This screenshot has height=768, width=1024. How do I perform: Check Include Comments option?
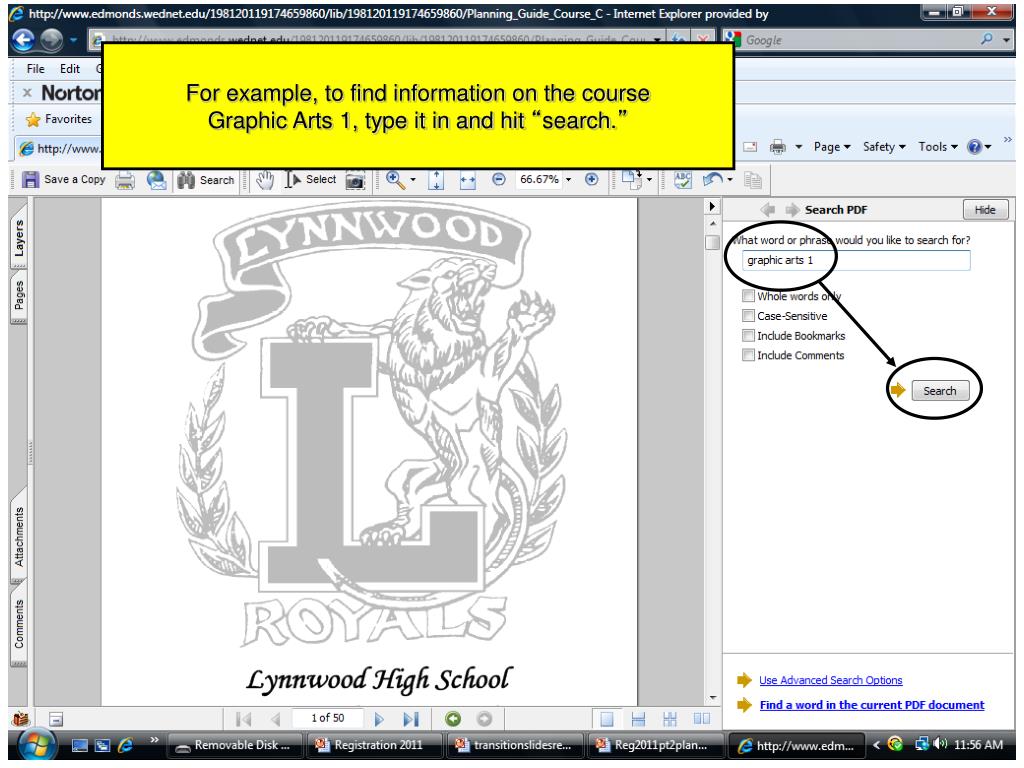[x=748, y=355]
